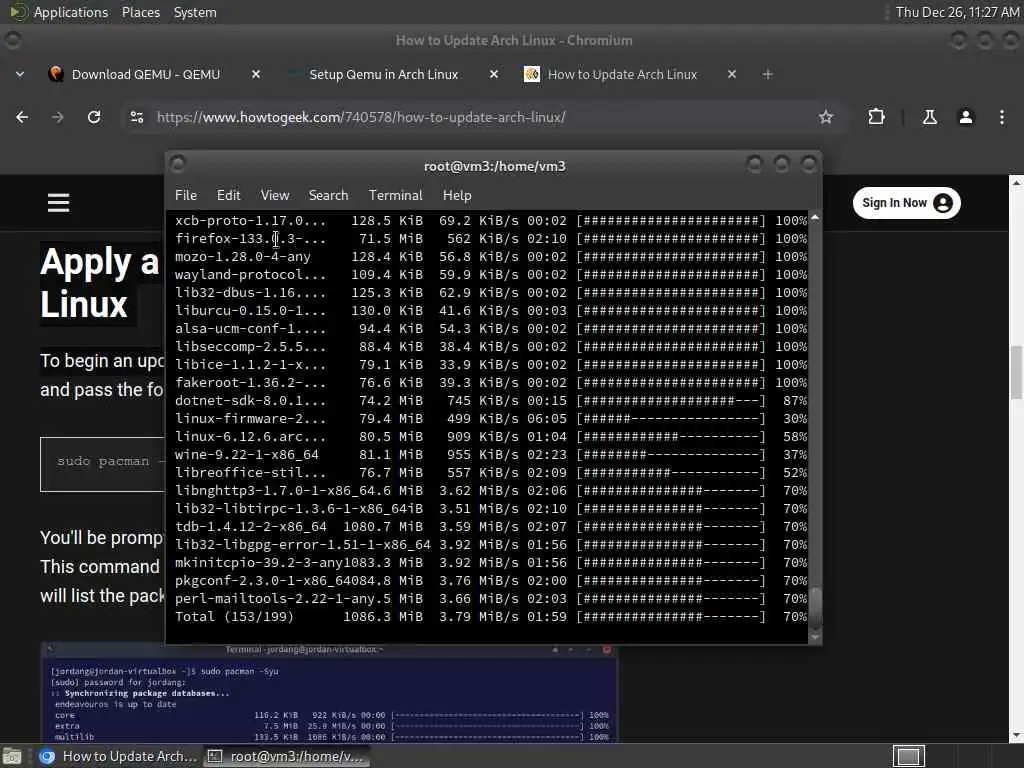
Task: Click the sudo pacman code box
Action: click(103, 464)
